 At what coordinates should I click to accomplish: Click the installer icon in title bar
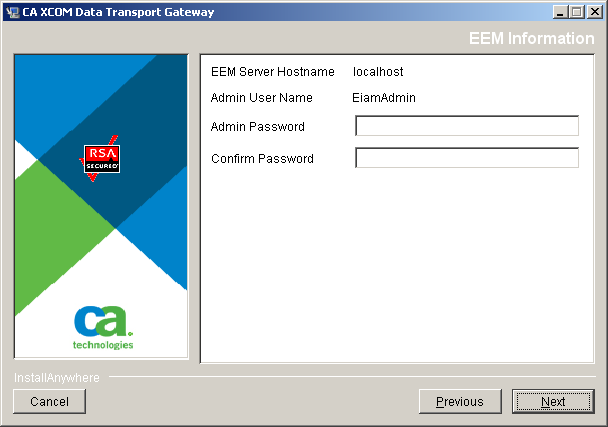click(x=13, y=12)
